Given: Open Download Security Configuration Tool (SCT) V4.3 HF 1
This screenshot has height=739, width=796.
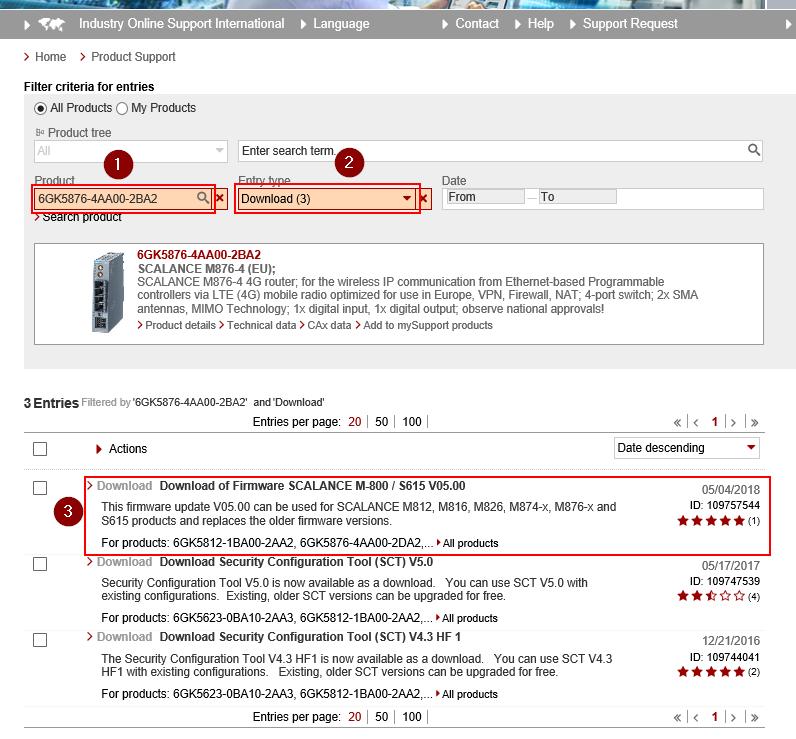Looking at the screenshot, I should [x=310, y=637].
